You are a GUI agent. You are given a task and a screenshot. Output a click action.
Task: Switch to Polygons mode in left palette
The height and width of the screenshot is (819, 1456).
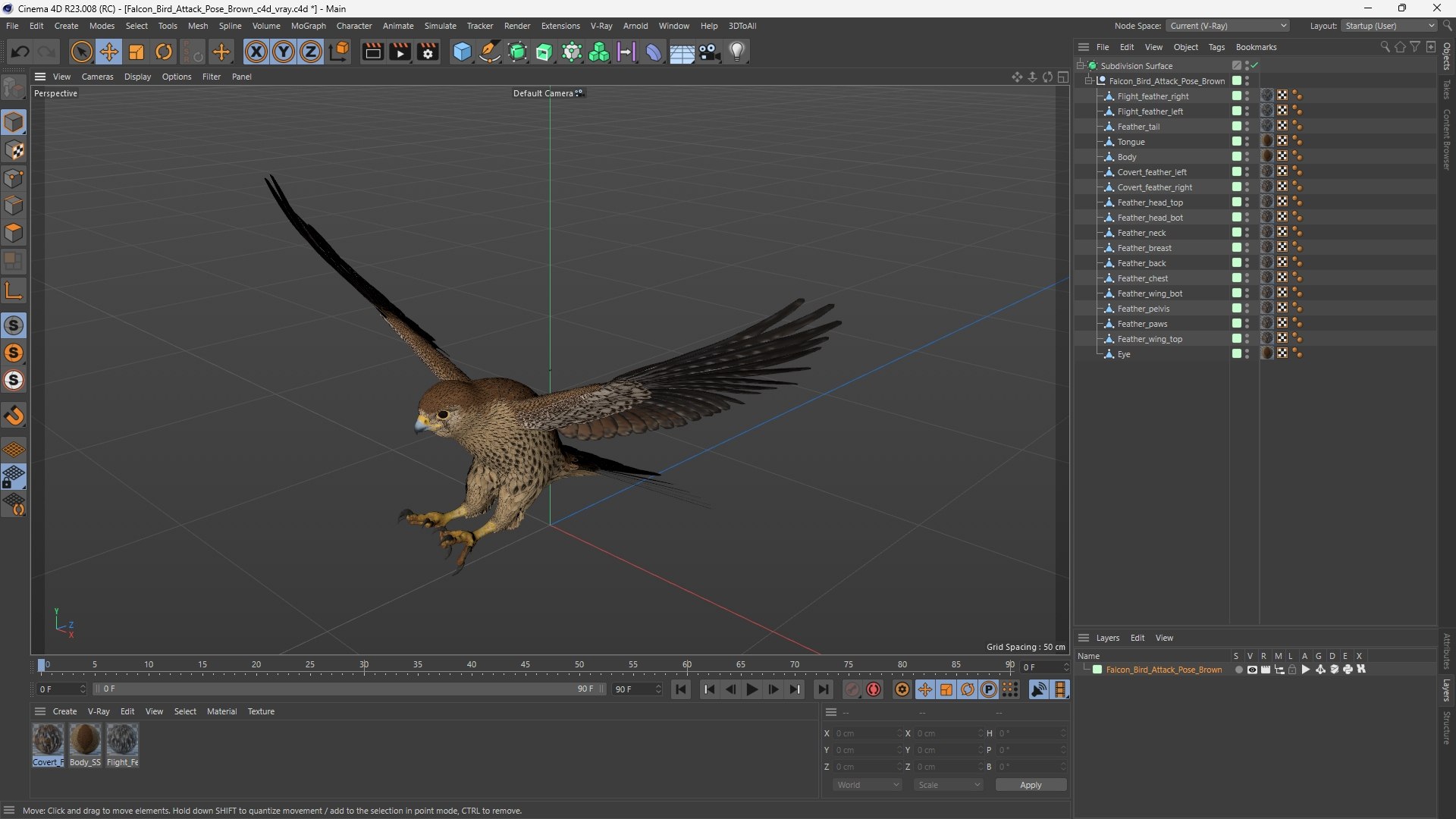pos(14,233)
